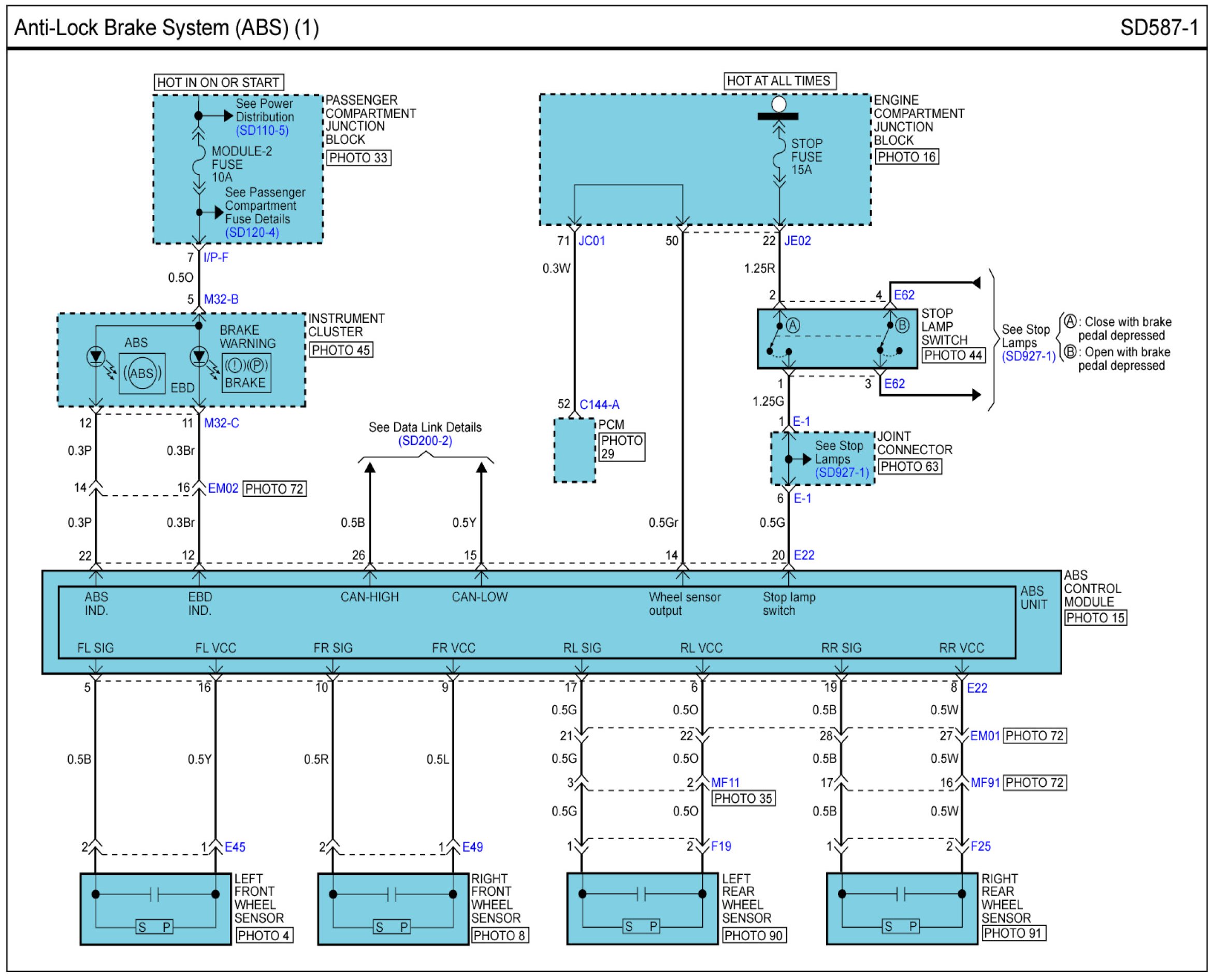Click the ABS indicator lamp symbol
Viewport: 1214px width, 980px height.
(x=142, y=373)
